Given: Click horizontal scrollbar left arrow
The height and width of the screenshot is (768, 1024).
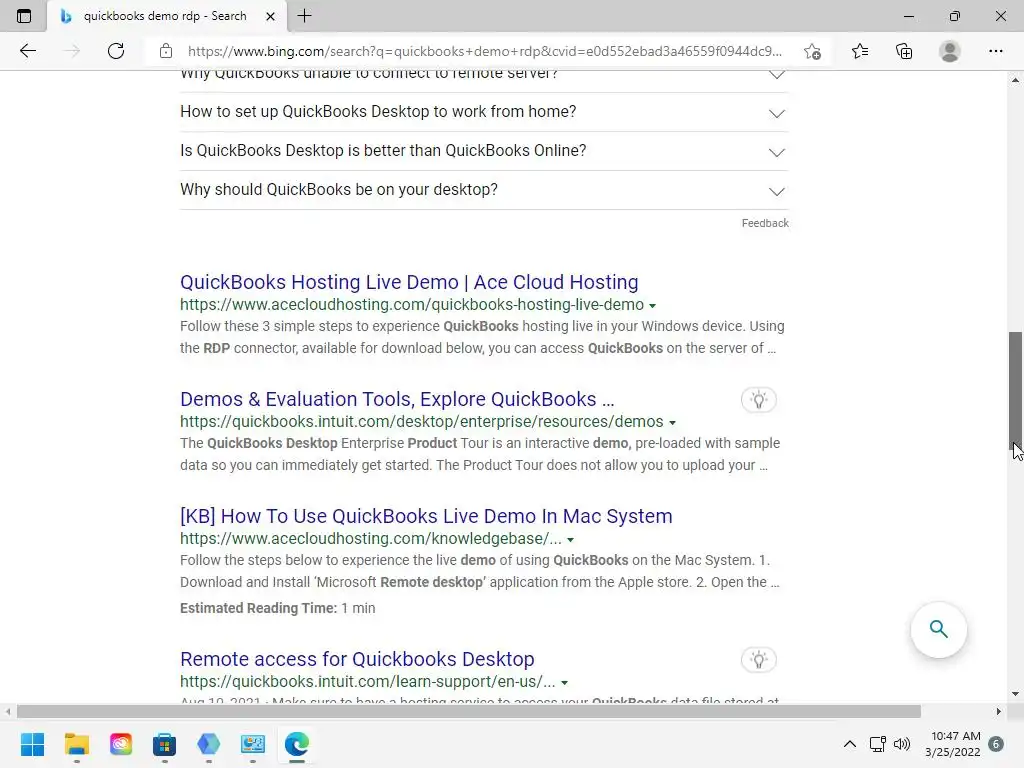Looking at the screenshot, I should (x=8, y=711).
